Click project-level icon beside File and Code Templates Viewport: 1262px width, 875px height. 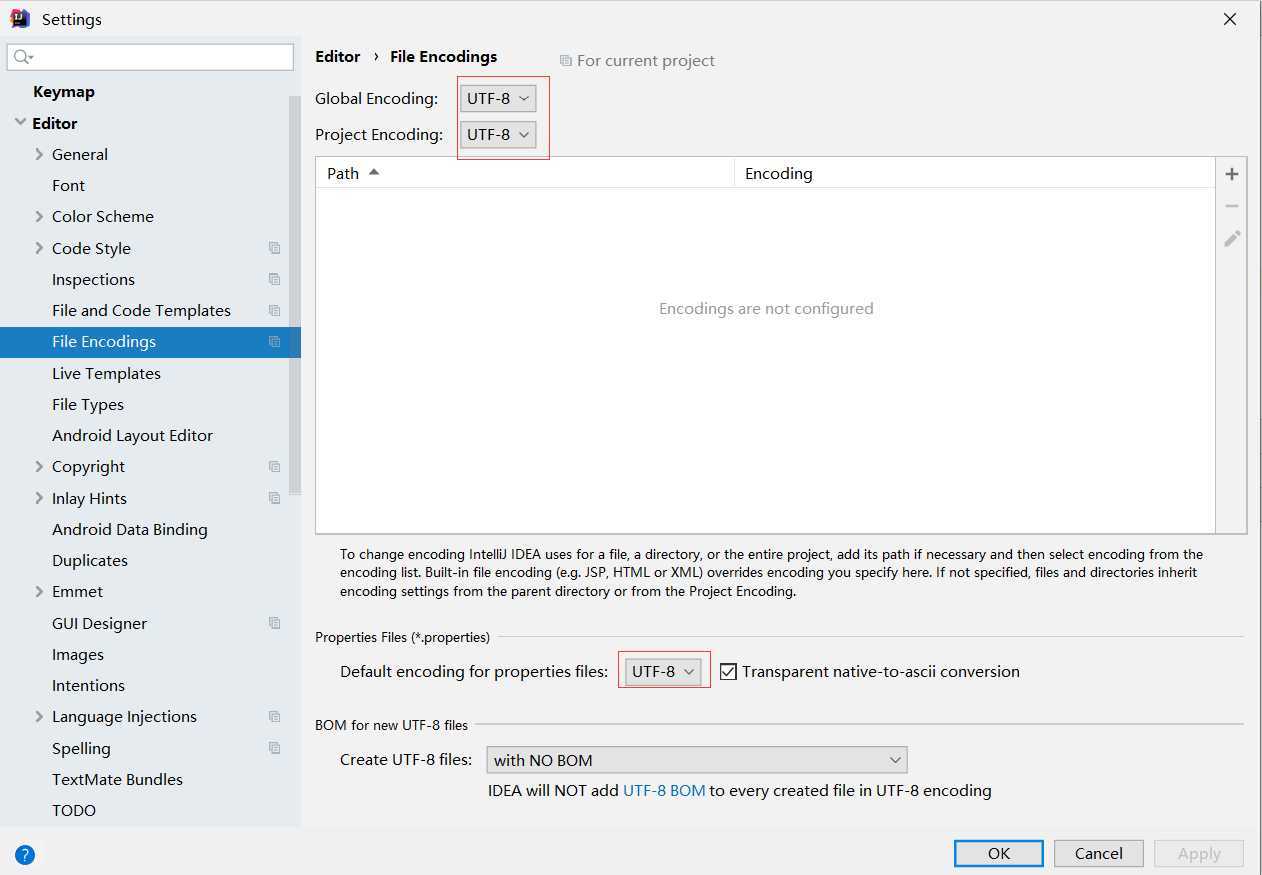coord(274,310)
